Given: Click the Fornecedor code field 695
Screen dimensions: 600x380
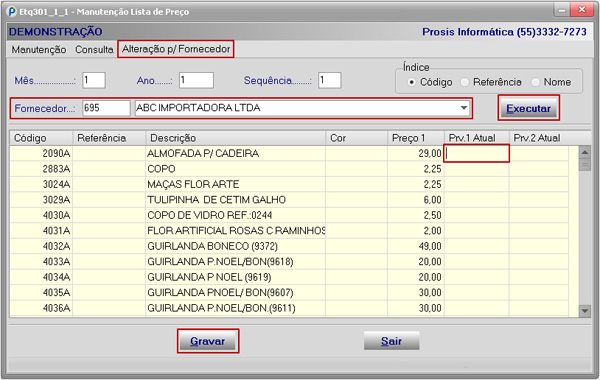Looking at the screenshot, I should (x=106, y=108).
